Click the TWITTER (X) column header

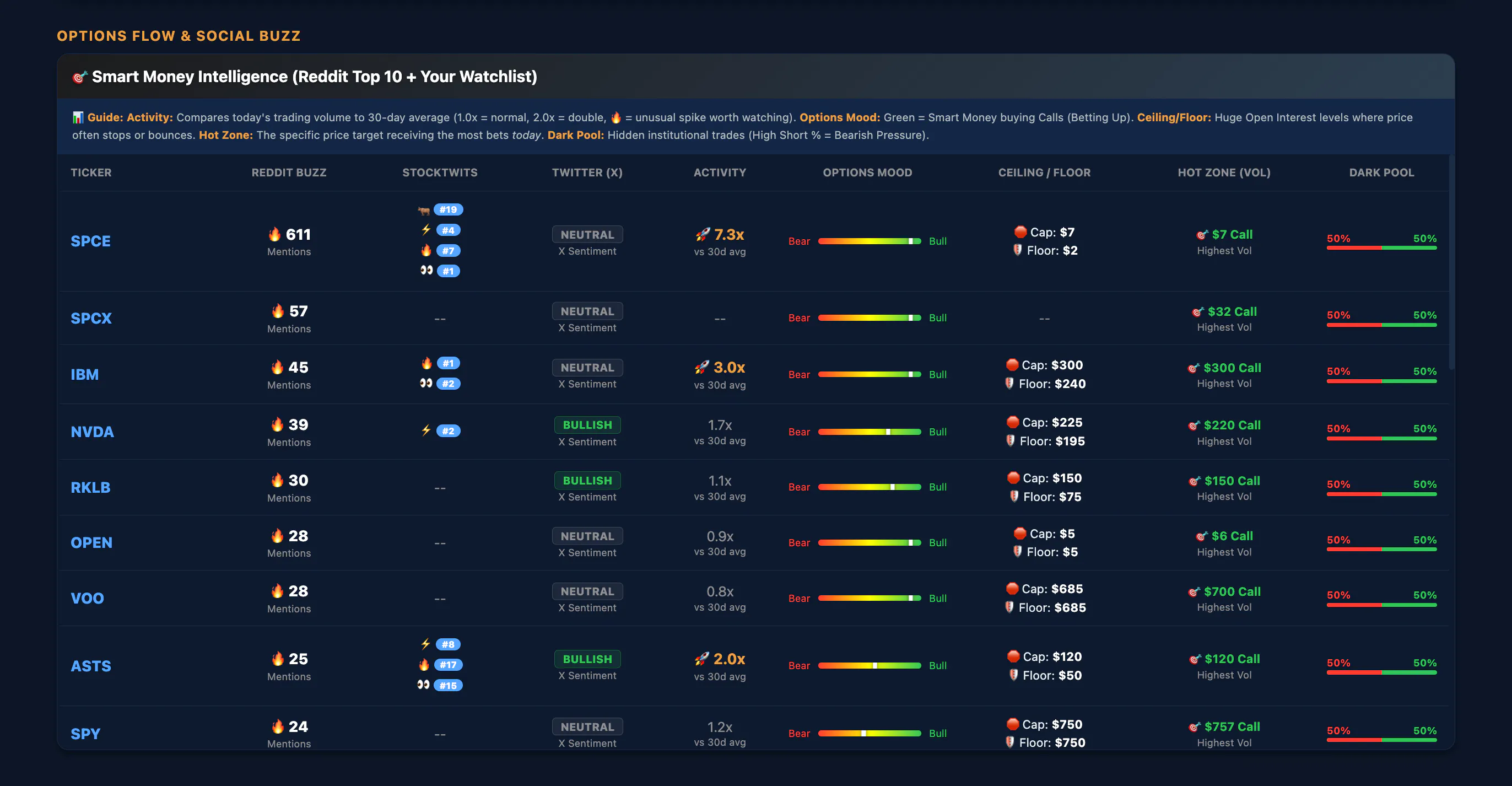click(587, 173)
